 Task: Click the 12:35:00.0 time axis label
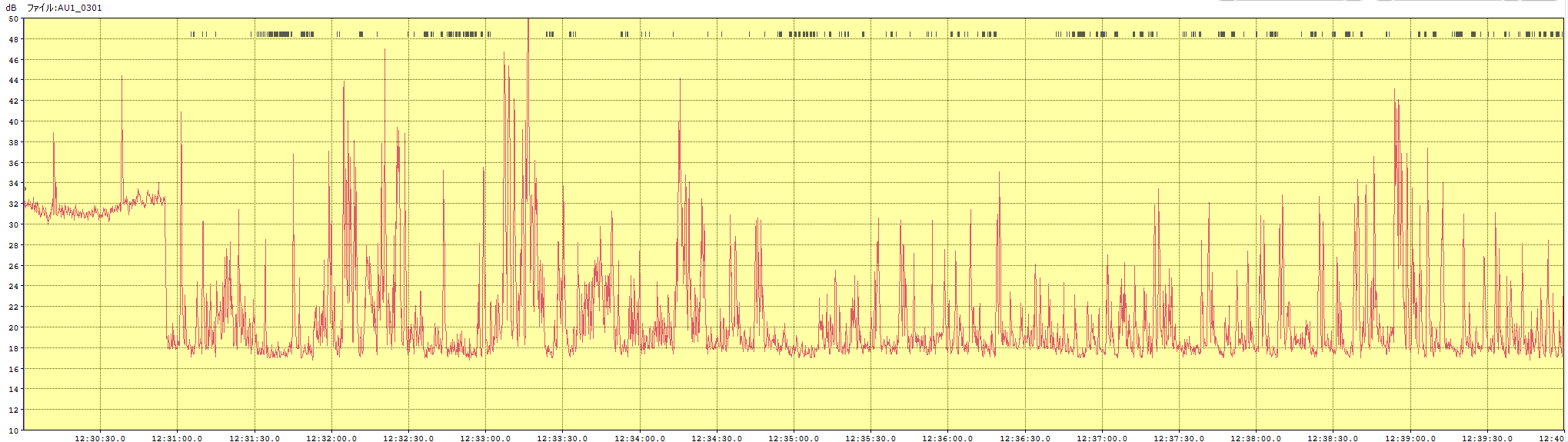click(794, 438)
